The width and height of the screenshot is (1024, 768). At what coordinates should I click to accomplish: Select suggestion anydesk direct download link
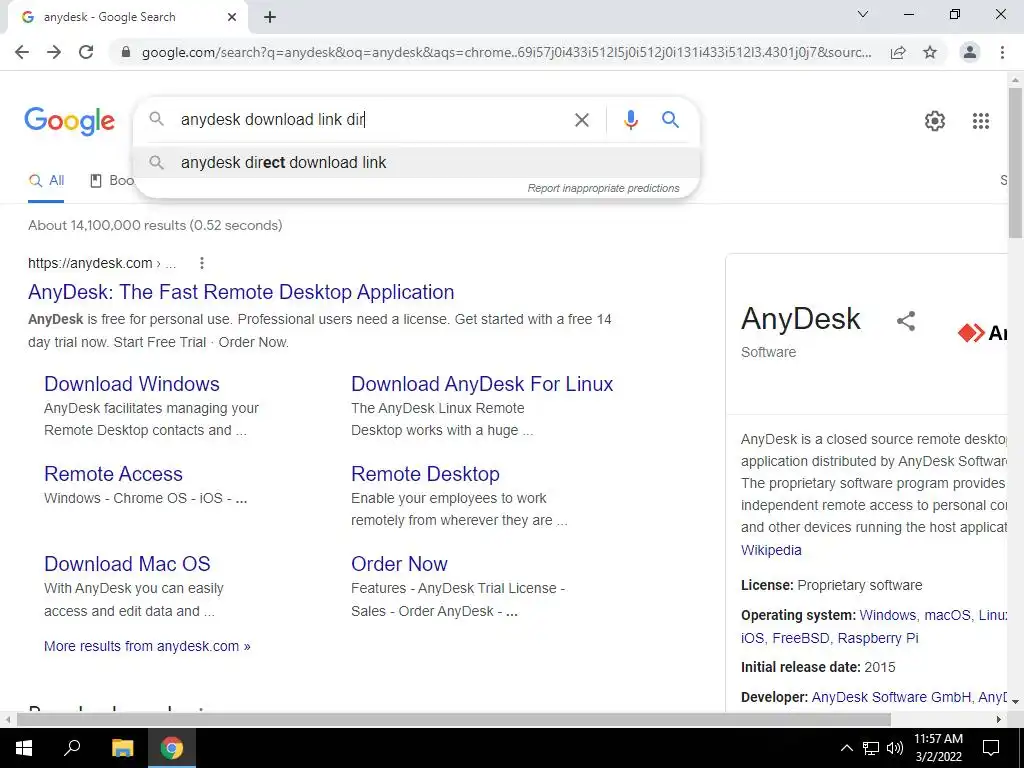pos(417,163)
